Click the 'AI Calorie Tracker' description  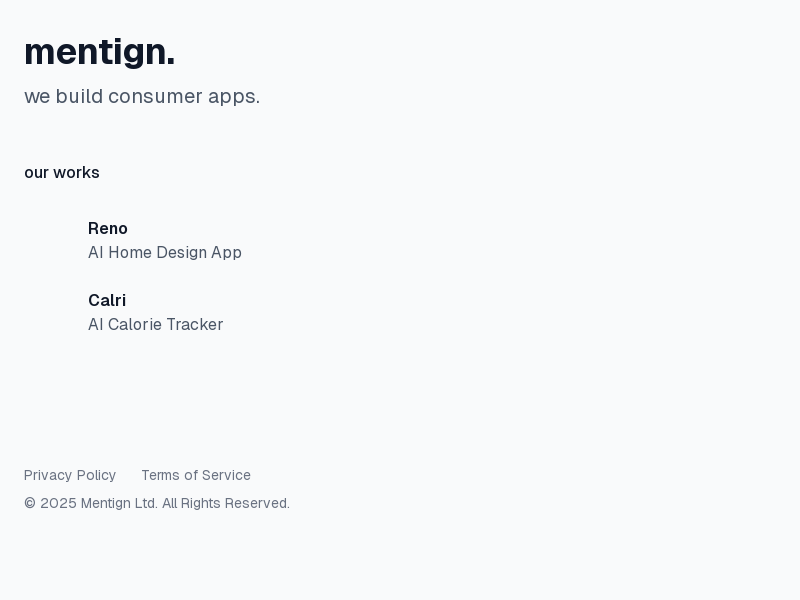click(156, 325)
